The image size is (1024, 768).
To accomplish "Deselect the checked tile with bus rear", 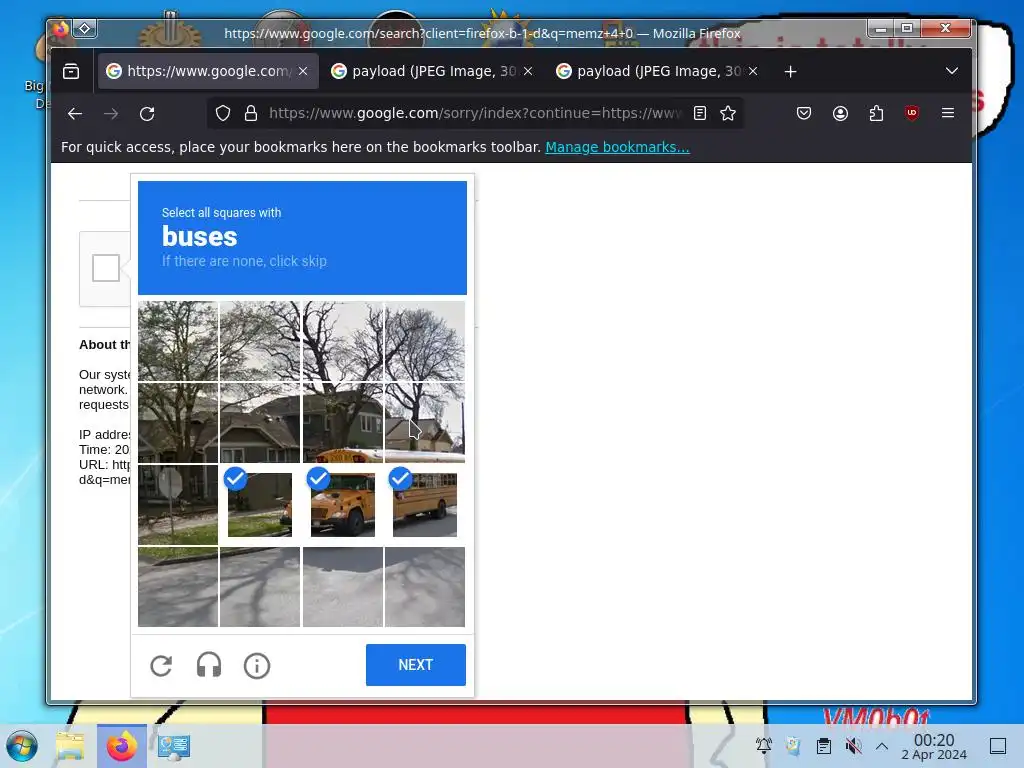I will tap(425, 505).
